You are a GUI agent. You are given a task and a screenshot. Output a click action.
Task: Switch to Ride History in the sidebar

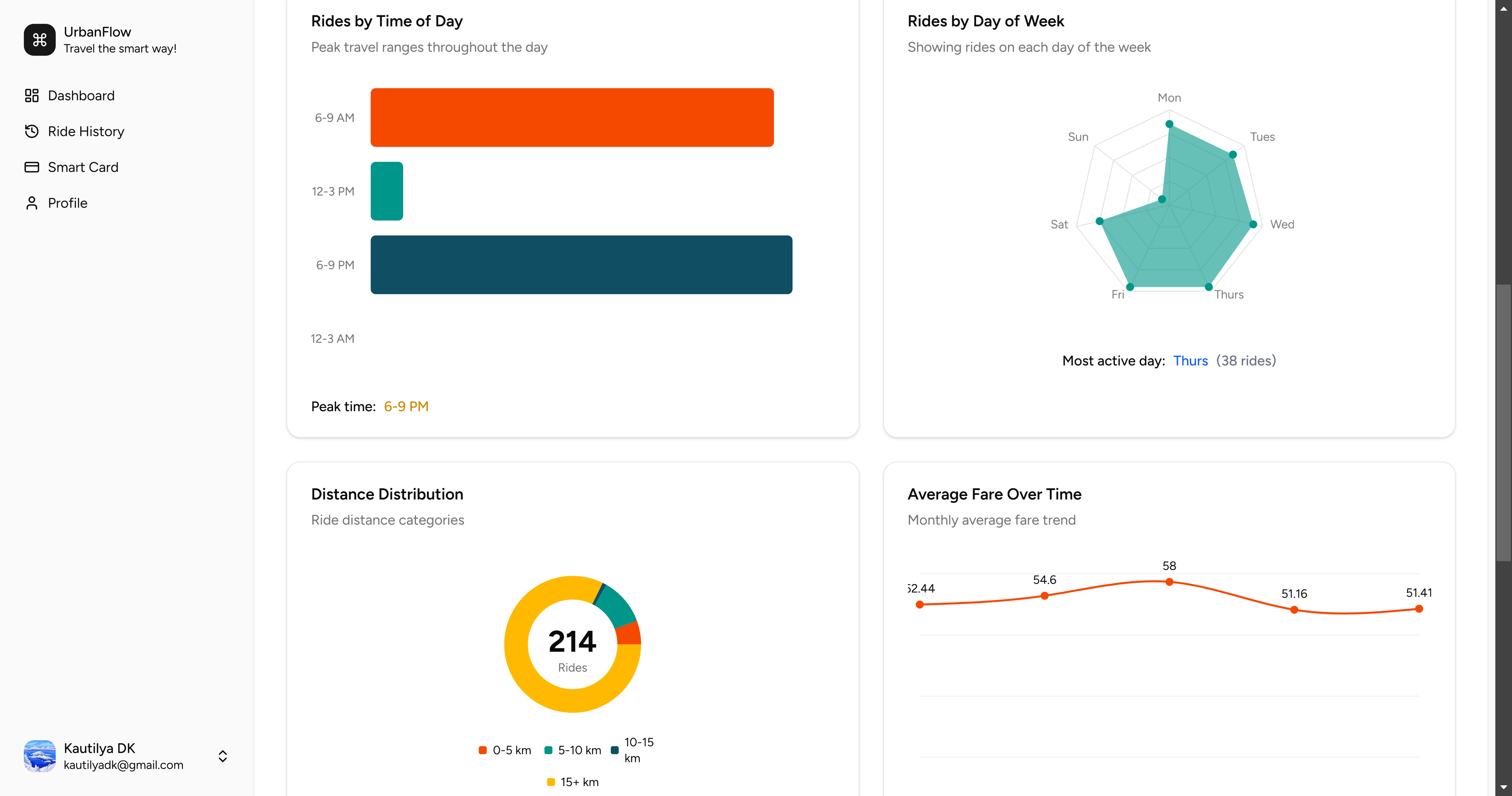click(86, 131)
